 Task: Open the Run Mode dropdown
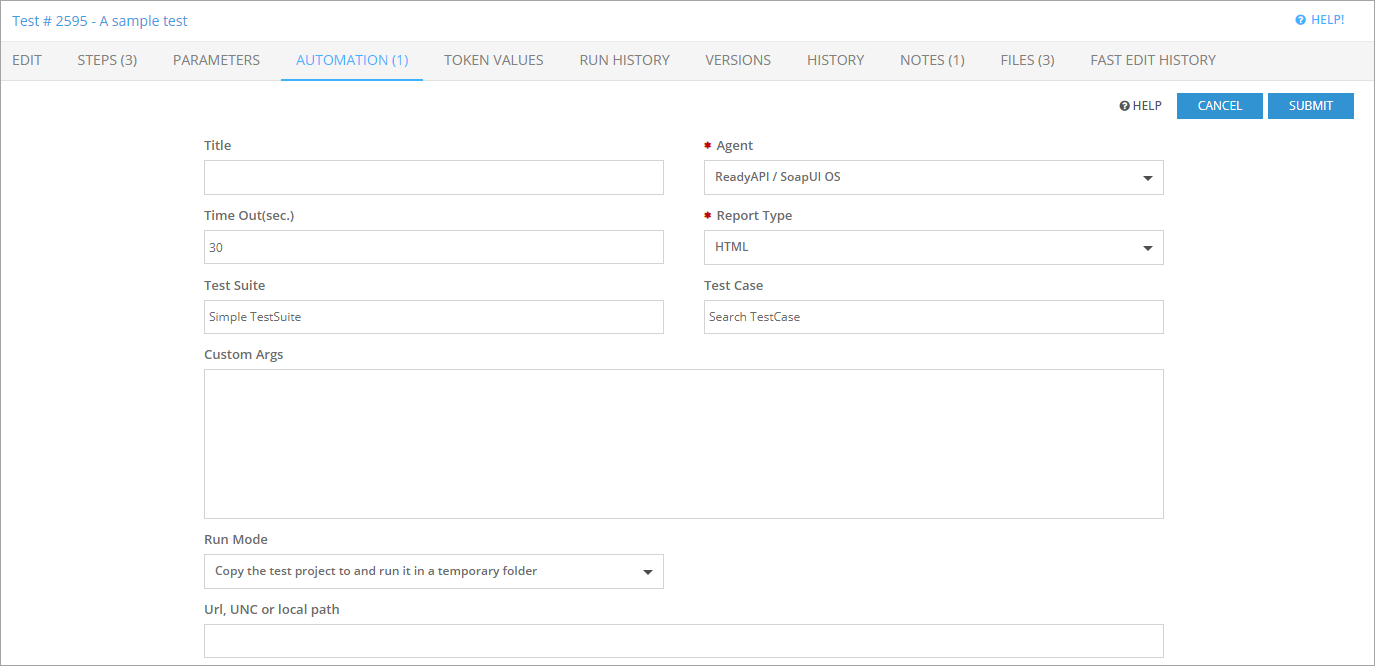[x=433, y=571]
